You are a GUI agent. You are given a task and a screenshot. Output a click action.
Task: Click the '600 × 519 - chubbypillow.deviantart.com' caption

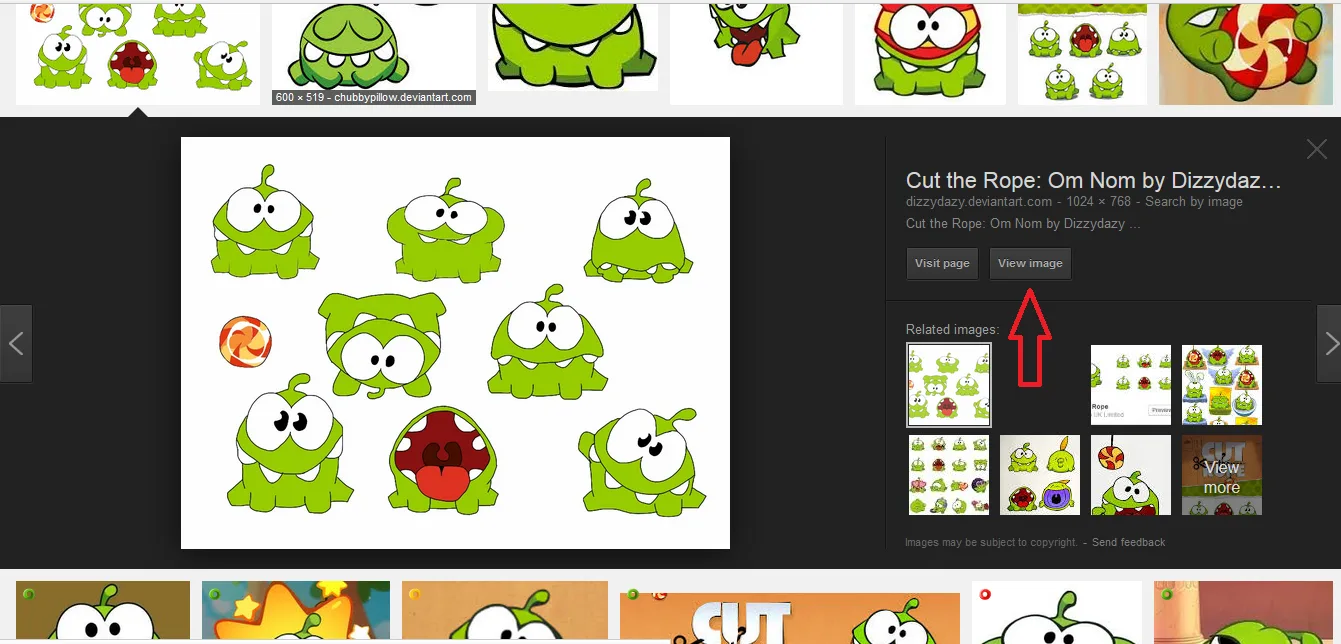click(374, 97)
